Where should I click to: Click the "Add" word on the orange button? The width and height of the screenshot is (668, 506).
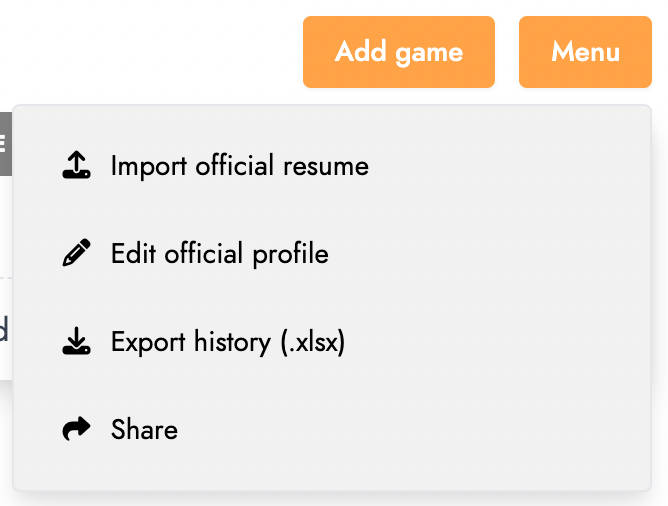(x=360, y=52)
